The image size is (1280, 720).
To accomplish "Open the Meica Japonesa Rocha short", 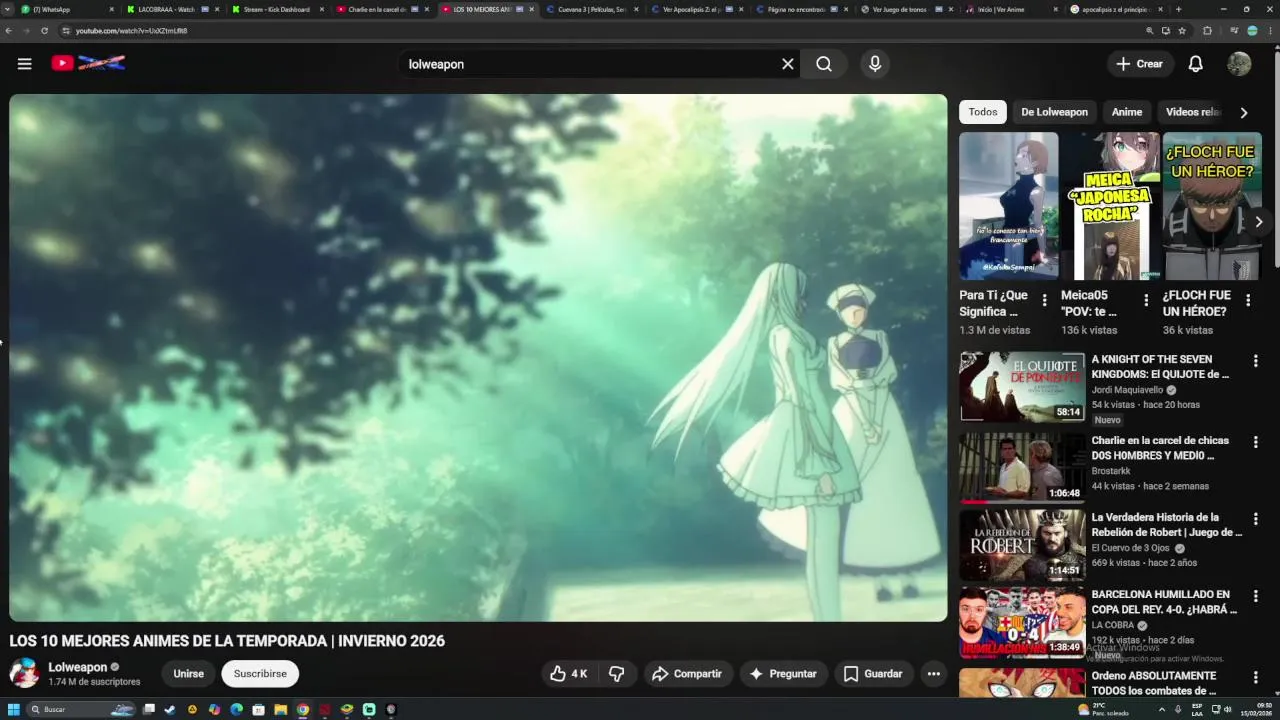I will tap(1110, 206).
